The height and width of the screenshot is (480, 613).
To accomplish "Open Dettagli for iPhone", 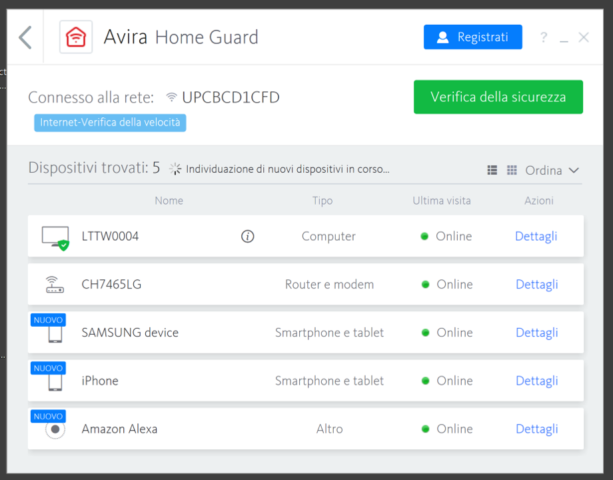I will click(537, 380).
